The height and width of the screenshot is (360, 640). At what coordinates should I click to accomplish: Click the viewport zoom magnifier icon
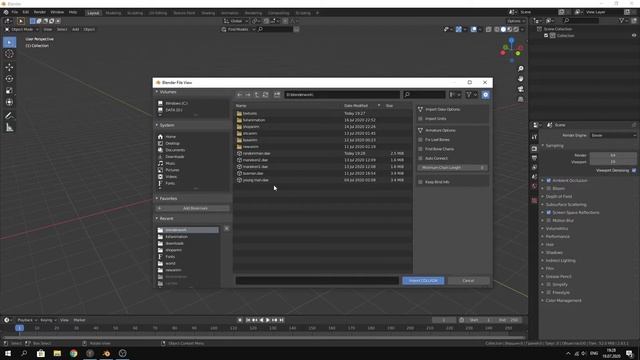521,69
